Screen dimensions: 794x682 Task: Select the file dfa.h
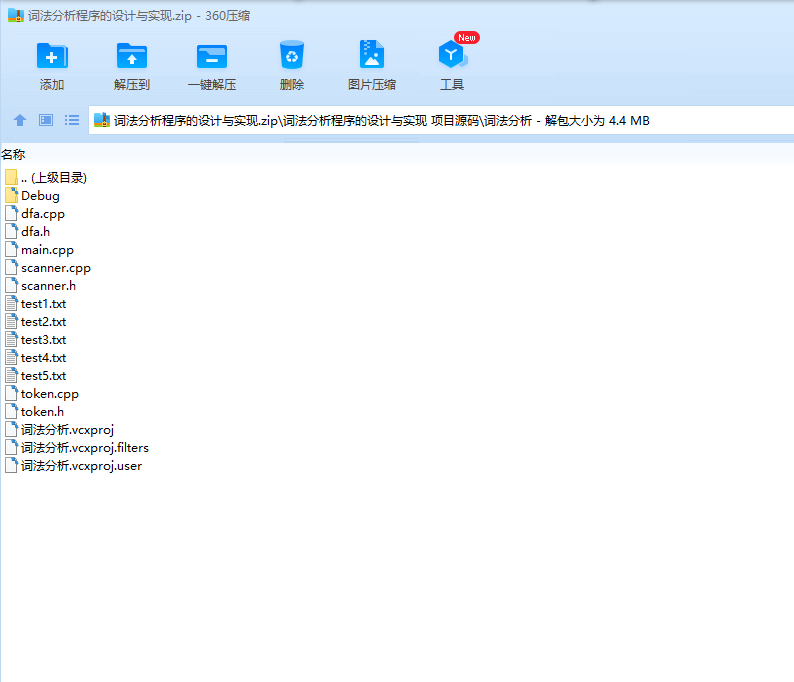[27, 231]
